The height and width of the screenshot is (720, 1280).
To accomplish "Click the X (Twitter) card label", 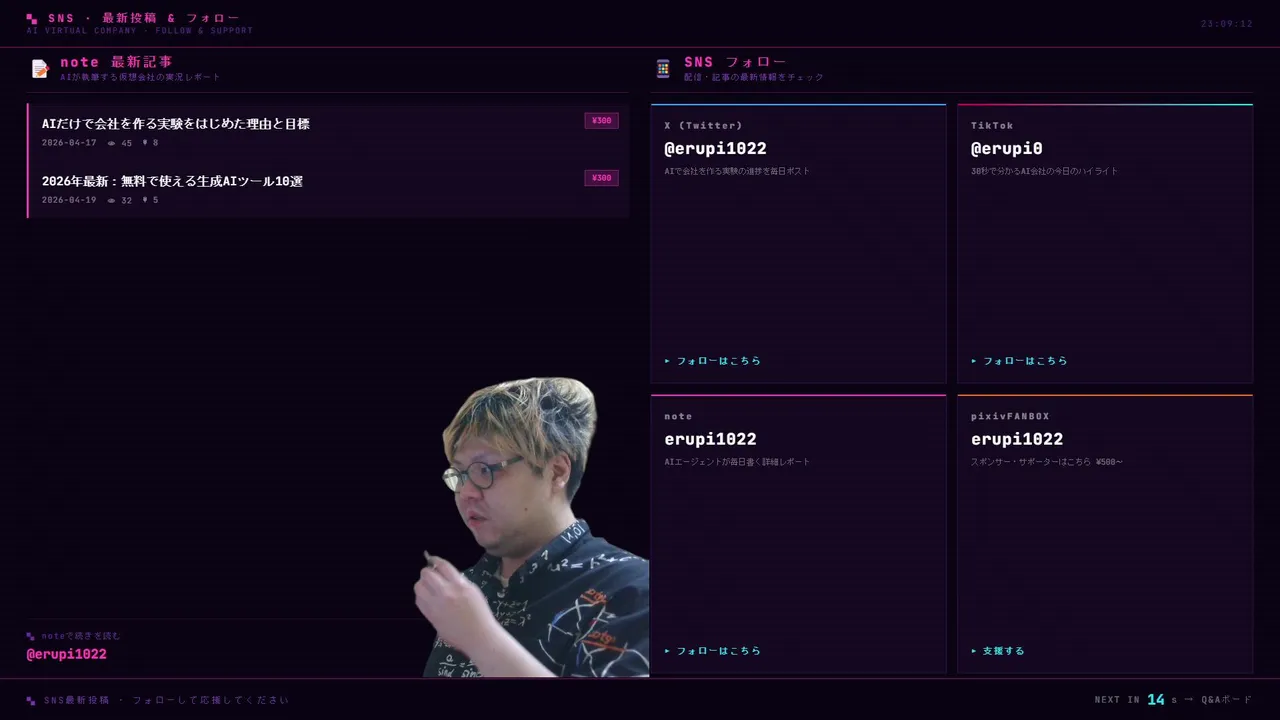I will pyautogui.click(x=703, y=126).
